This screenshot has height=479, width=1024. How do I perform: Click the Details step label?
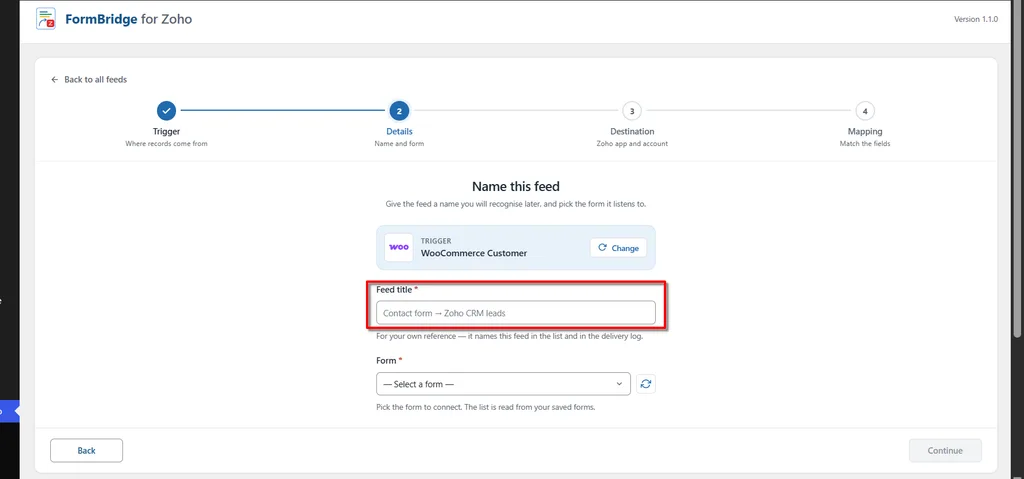point(399,131)
